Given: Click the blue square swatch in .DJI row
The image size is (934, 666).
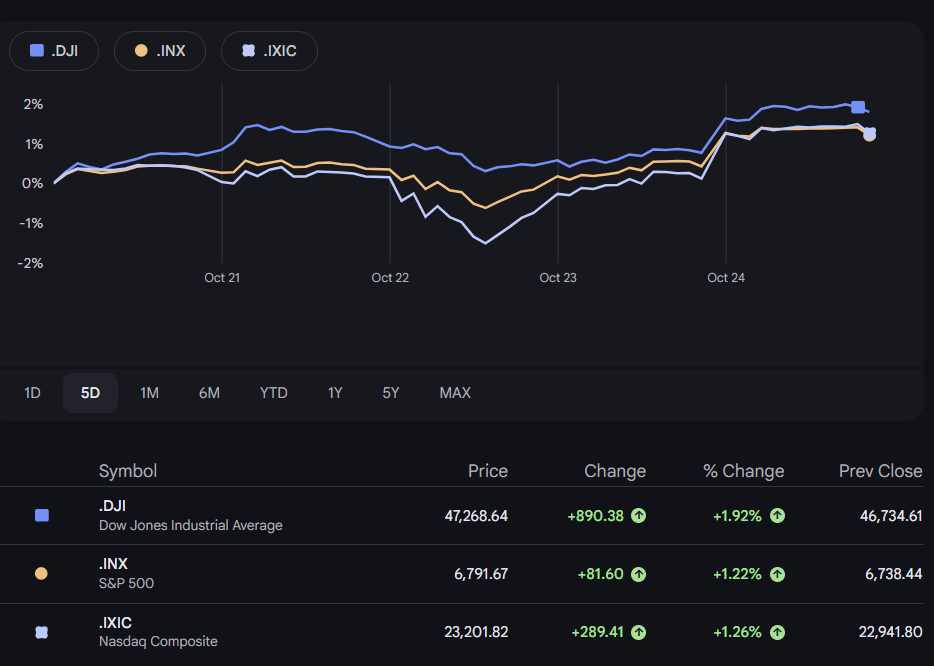Looking at the screenshot, I should point(42,515).
